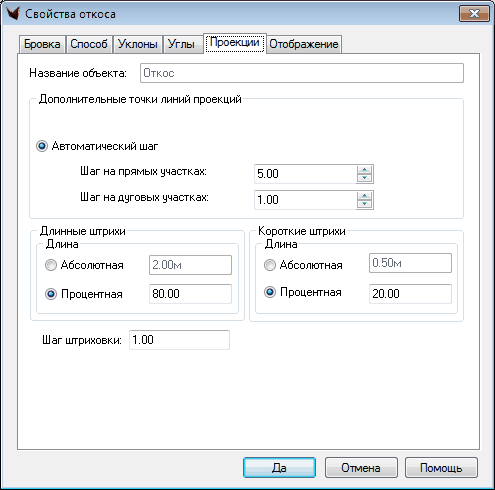This screenshot has height=490, width=495.
Task: Choose Процентная length for short strokes
Action: coord(270,292)
